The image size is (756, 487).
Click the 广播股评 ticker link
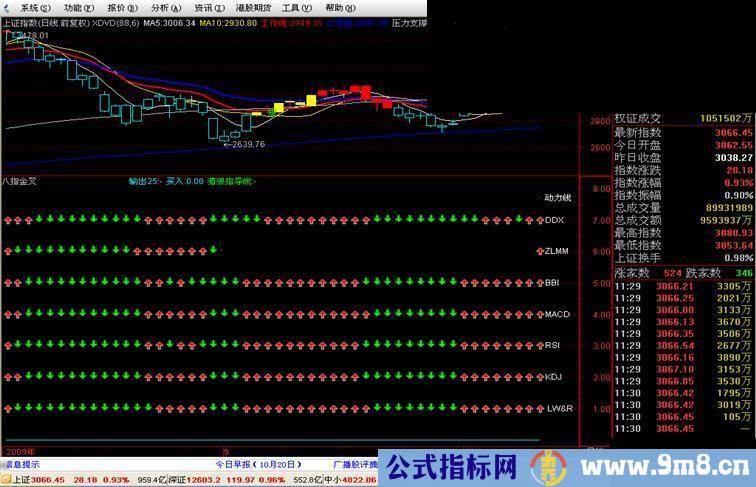pyautogui.click(x=353, y=465)
